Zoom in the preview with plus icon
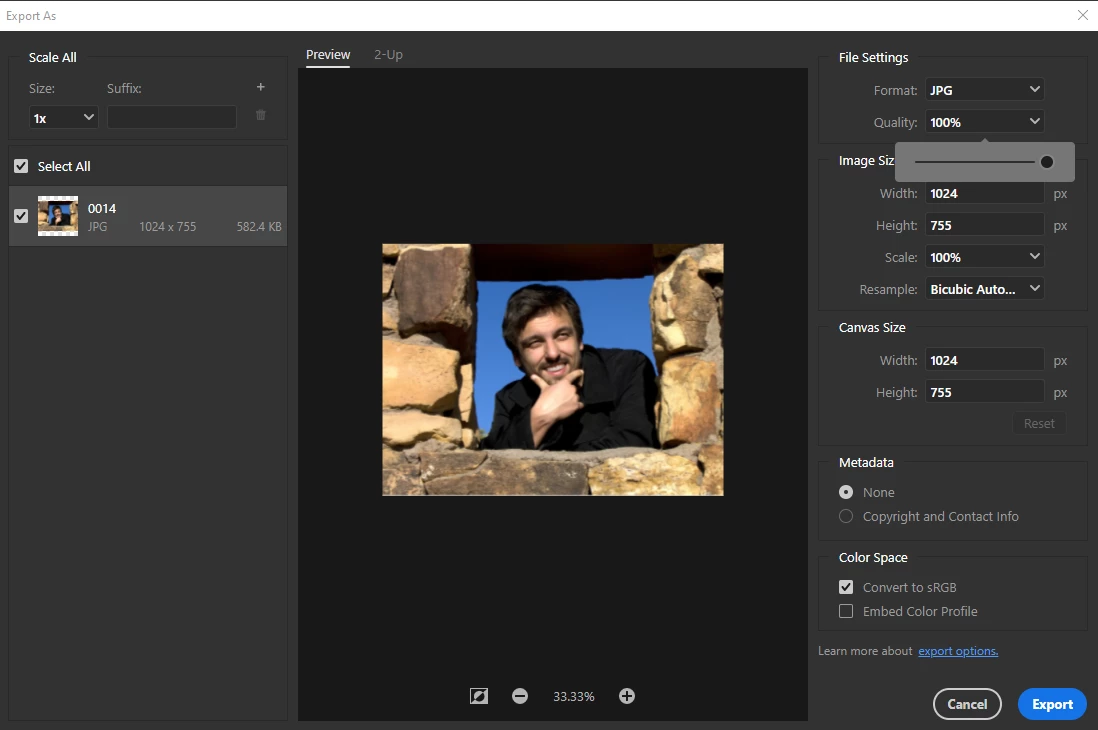The width and height of the screenshot is (1098, 730). pyautogui.click(x=627, y=696)
